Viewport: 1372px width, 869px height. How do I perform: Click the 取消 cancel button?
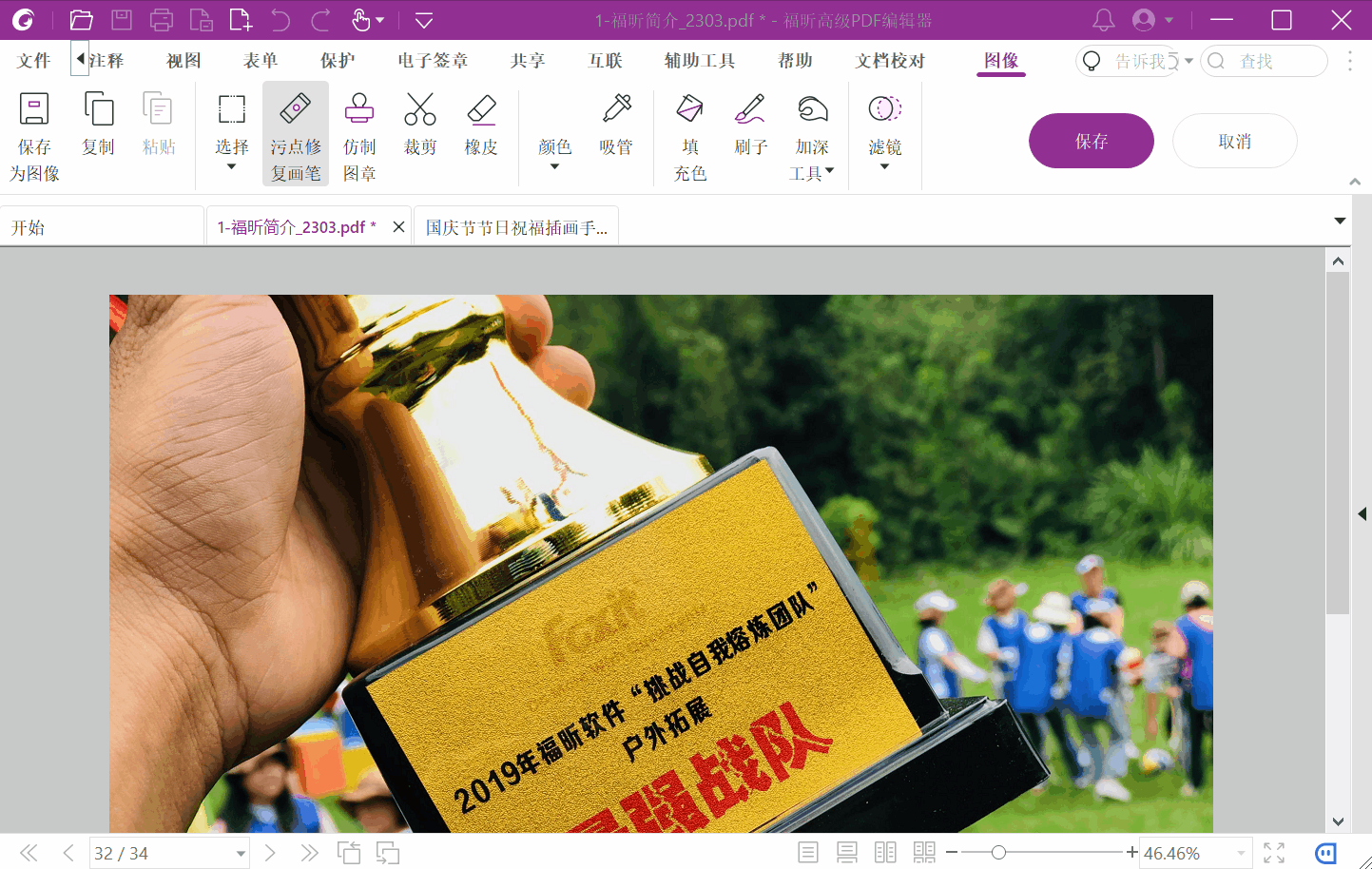1235,141
